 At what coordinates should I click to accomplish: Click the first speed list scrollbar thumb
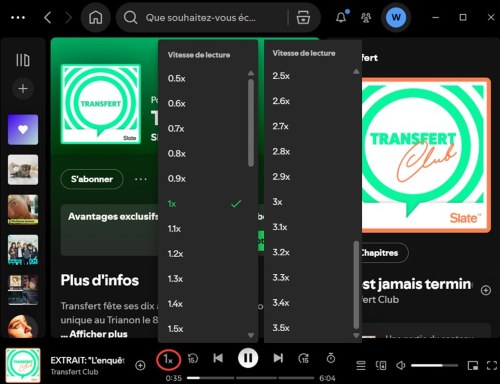(251, 123)
